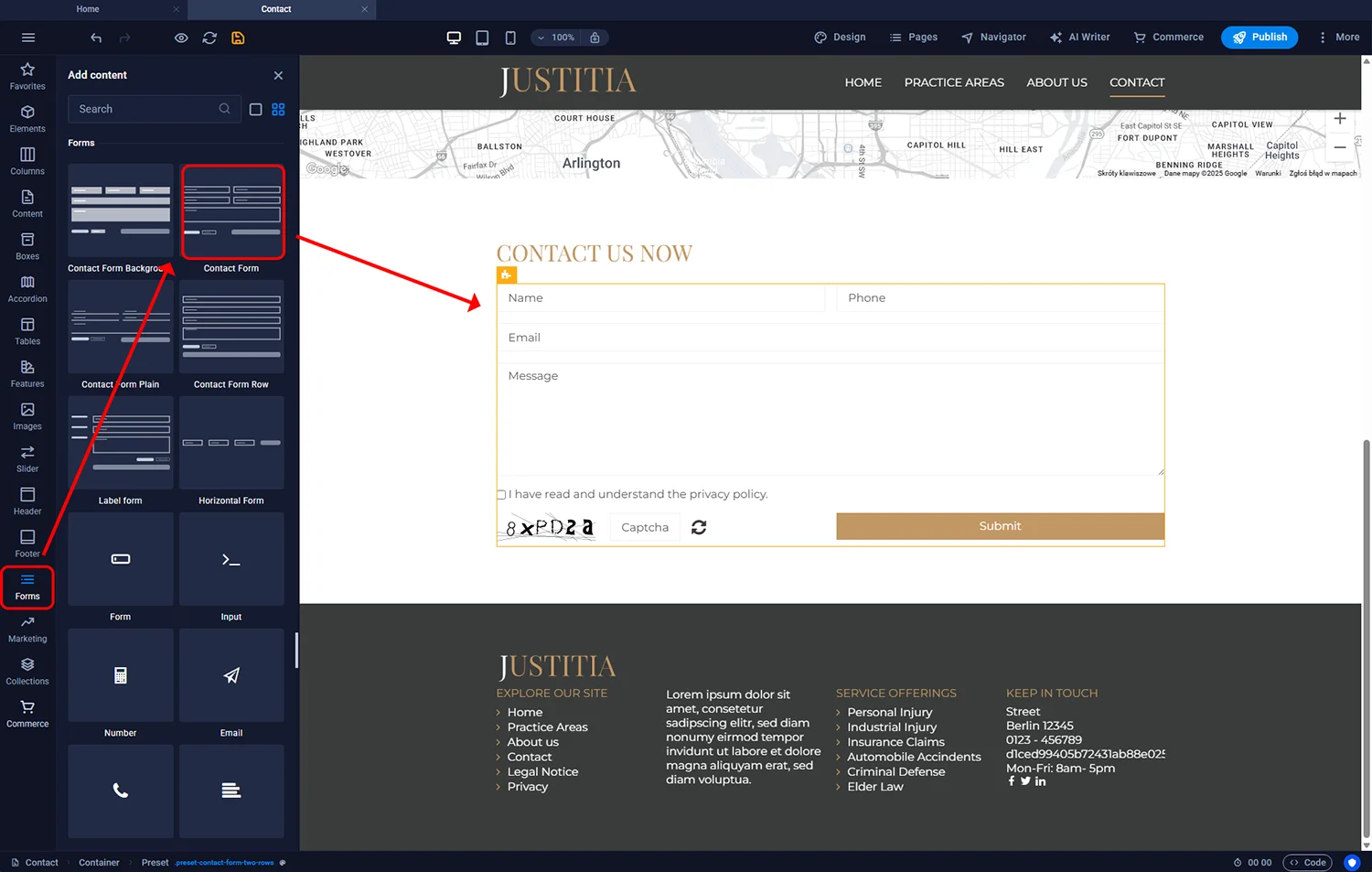Click the Message text area

831,419
